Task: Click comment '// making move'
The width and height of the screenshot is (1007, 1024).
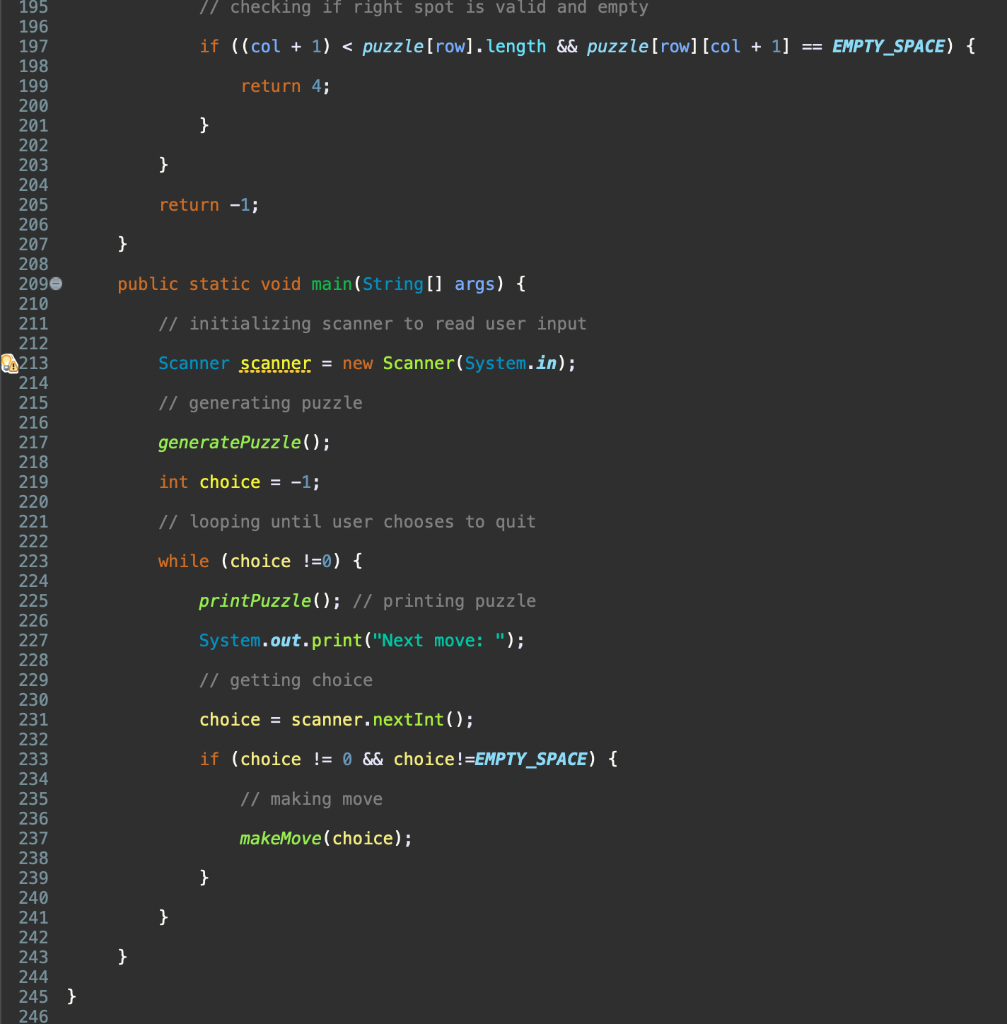Action: tap(312, 799)
